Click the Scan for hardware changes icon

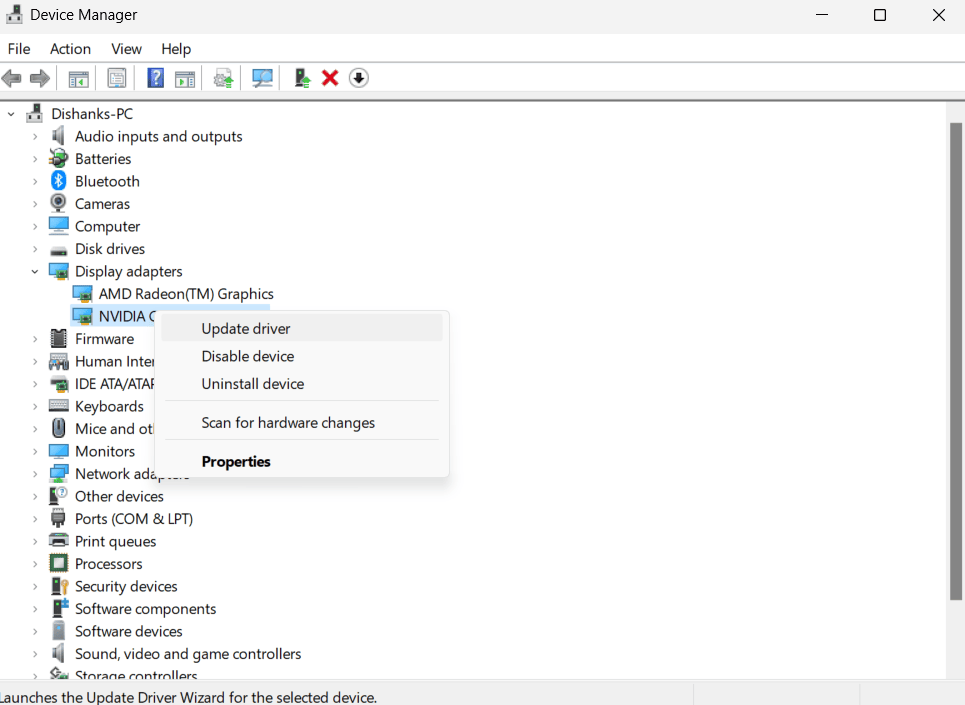pos(261,77)
